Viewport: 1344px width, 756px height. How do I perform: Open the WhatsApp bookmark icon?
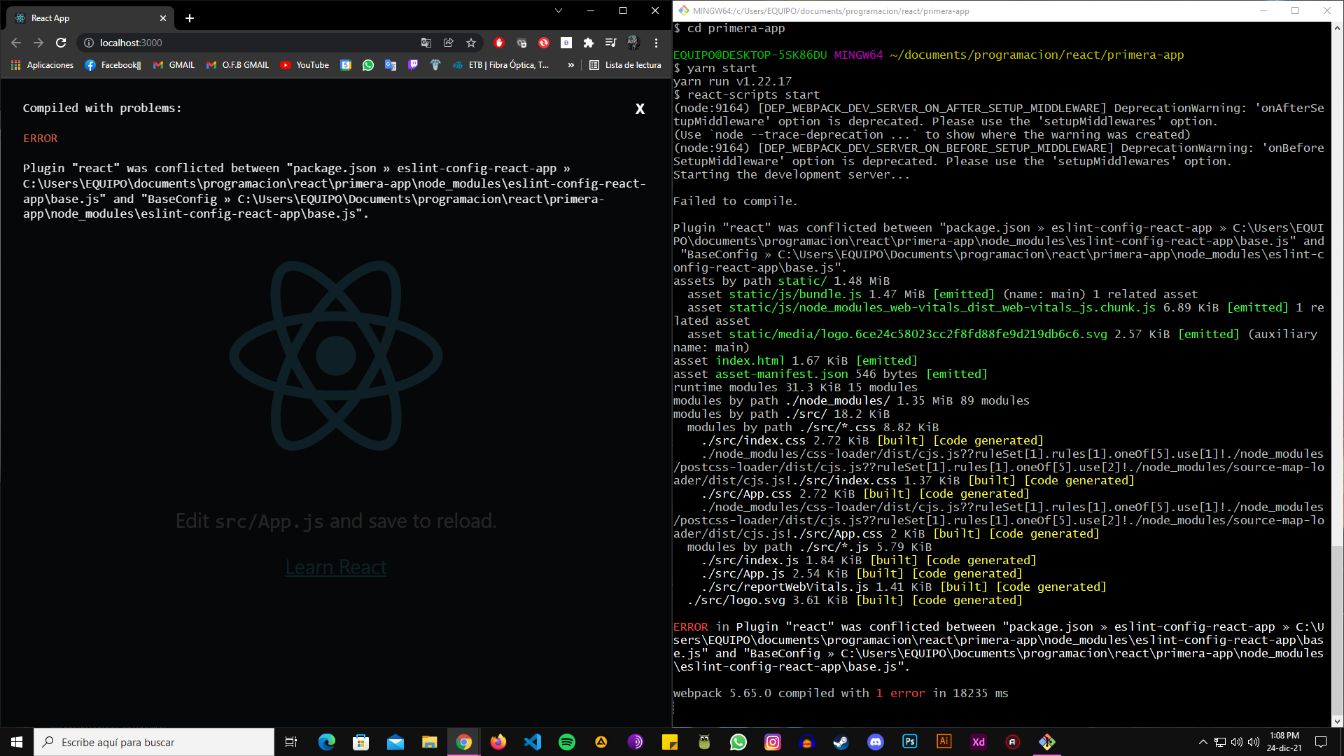tap(368, 65)
